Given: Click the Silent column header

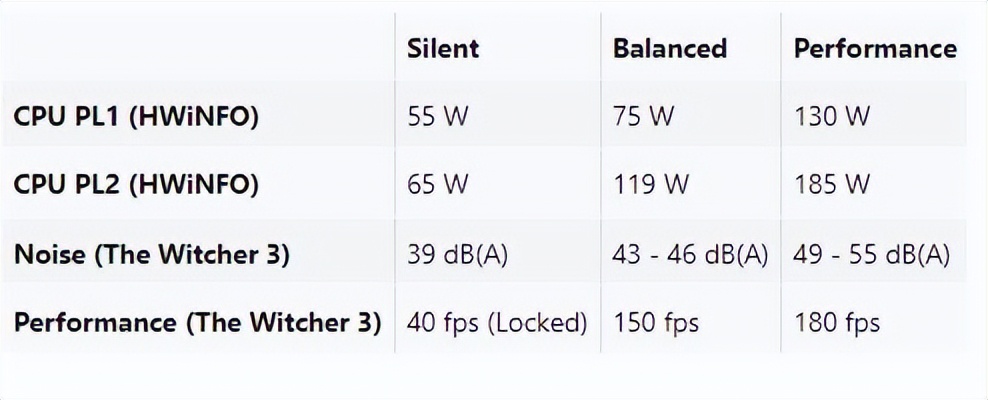Looking at the screenshot, I should pyautogui.click(x=443, y=48).
